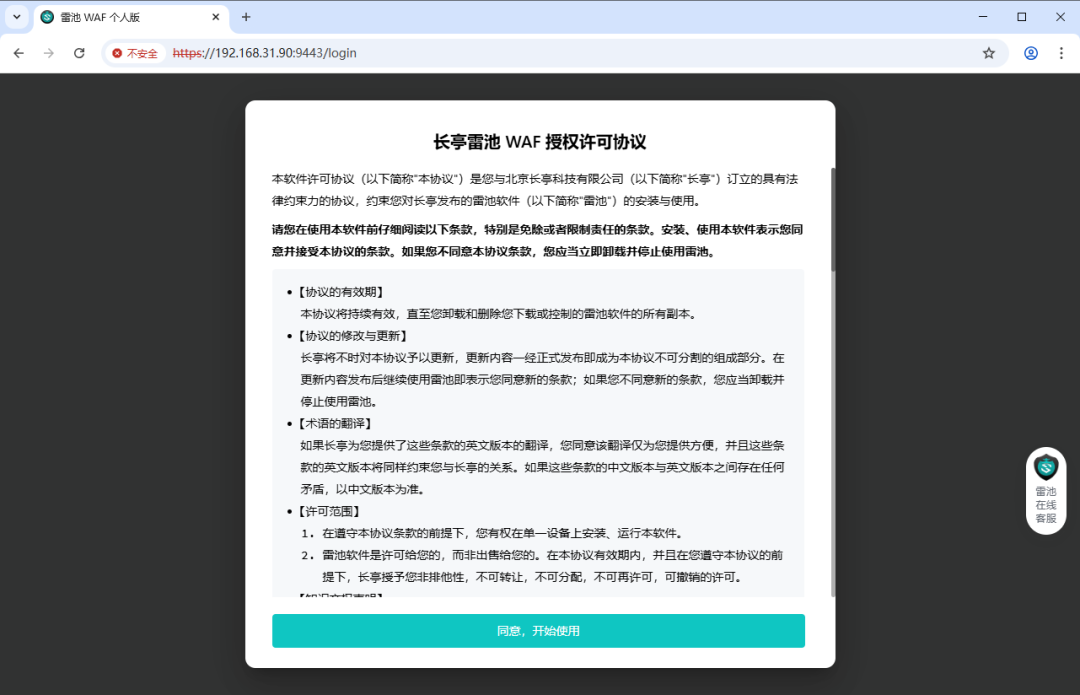Viewport: 1080px width, 695px height.
Task: Click the 【协议的有效期】 clause title
Action: click(x=340, y=292)
